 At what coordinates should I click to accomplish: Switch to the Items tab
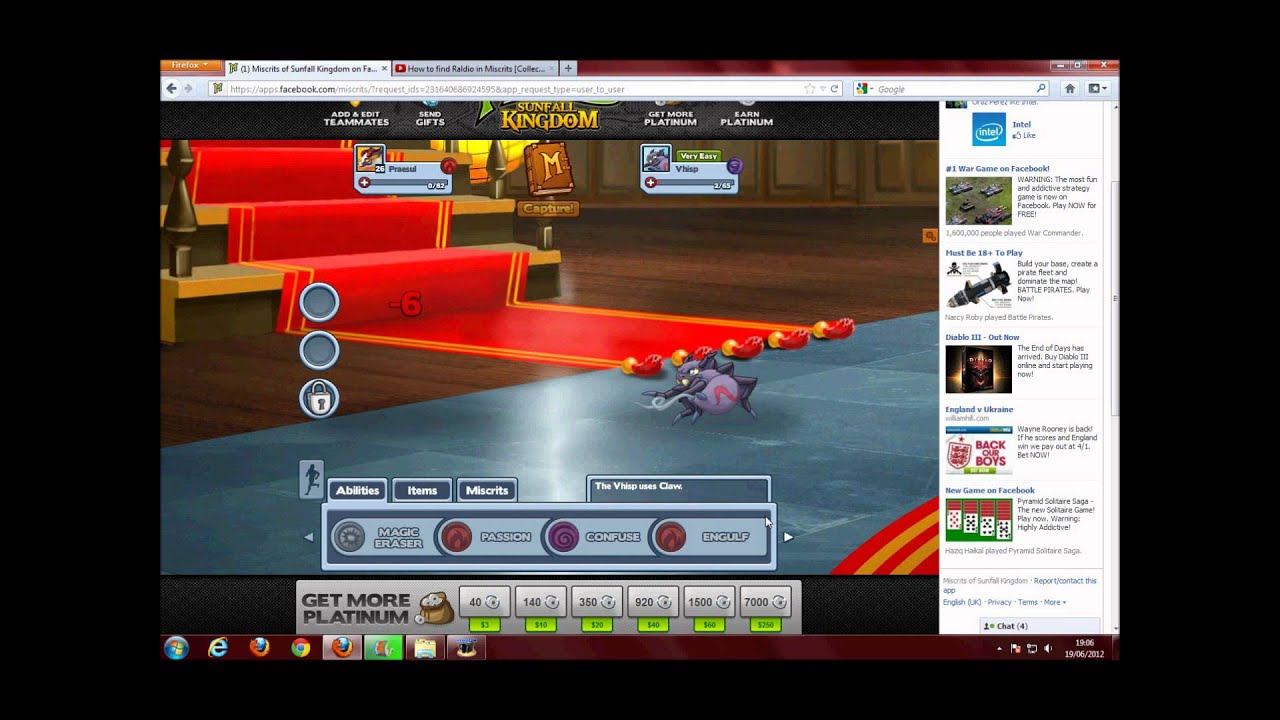pyautogui.click(x=422, y=490)
